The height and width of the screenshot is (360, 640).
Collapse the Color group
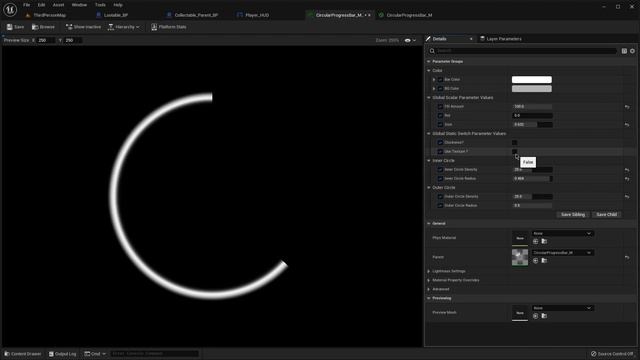coord(429,71)
